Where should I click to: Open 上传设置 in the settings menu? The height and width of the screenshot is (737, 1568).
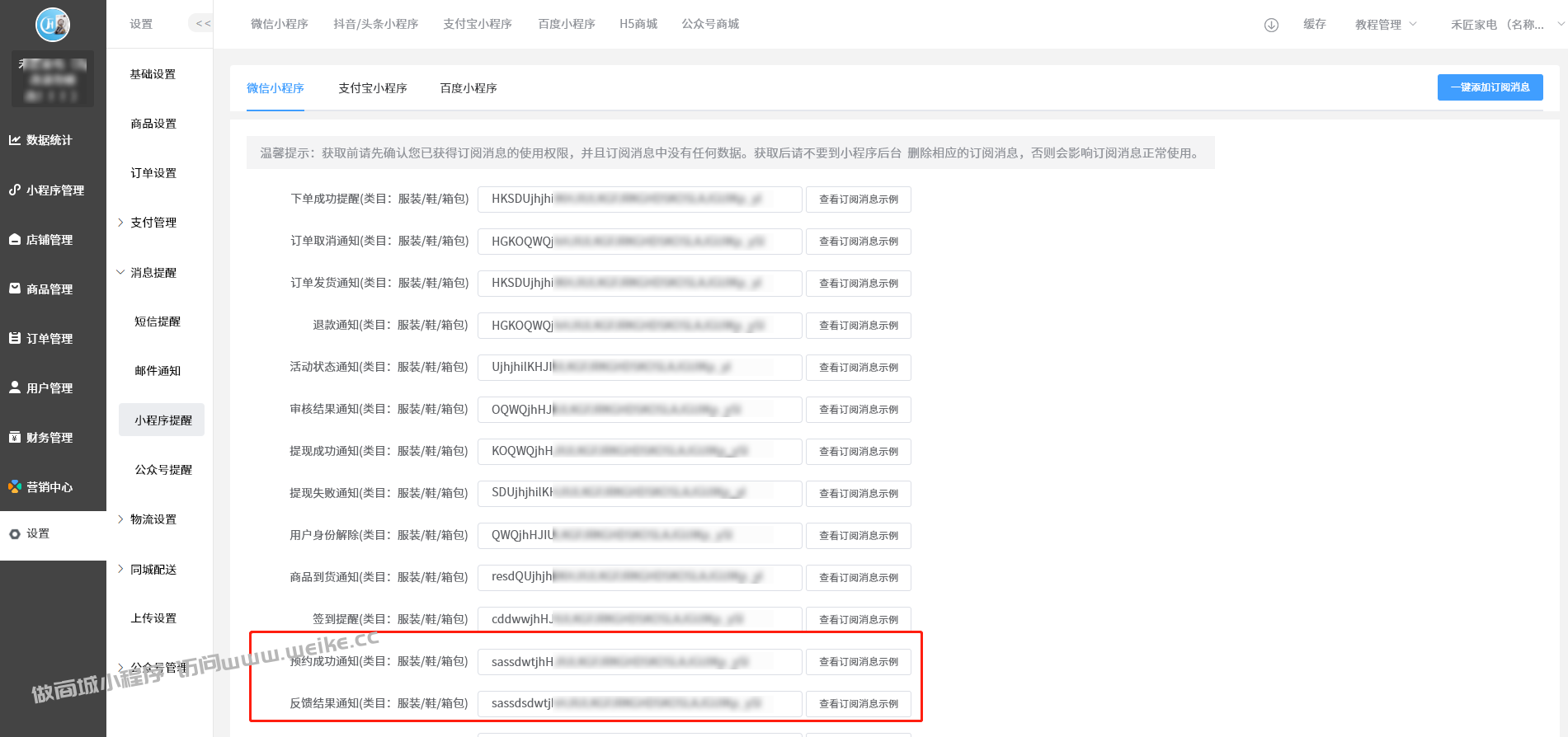click(x=153, y=618)
